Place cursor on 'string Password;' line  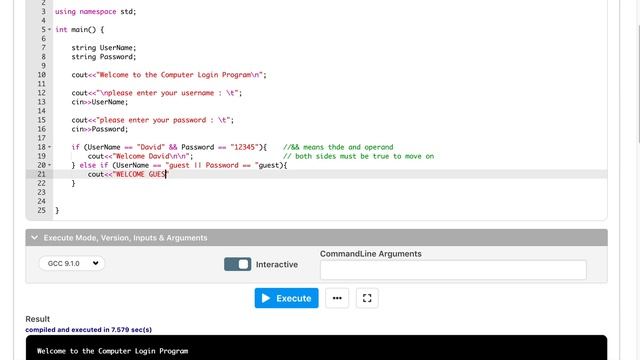tap(104, 57)
